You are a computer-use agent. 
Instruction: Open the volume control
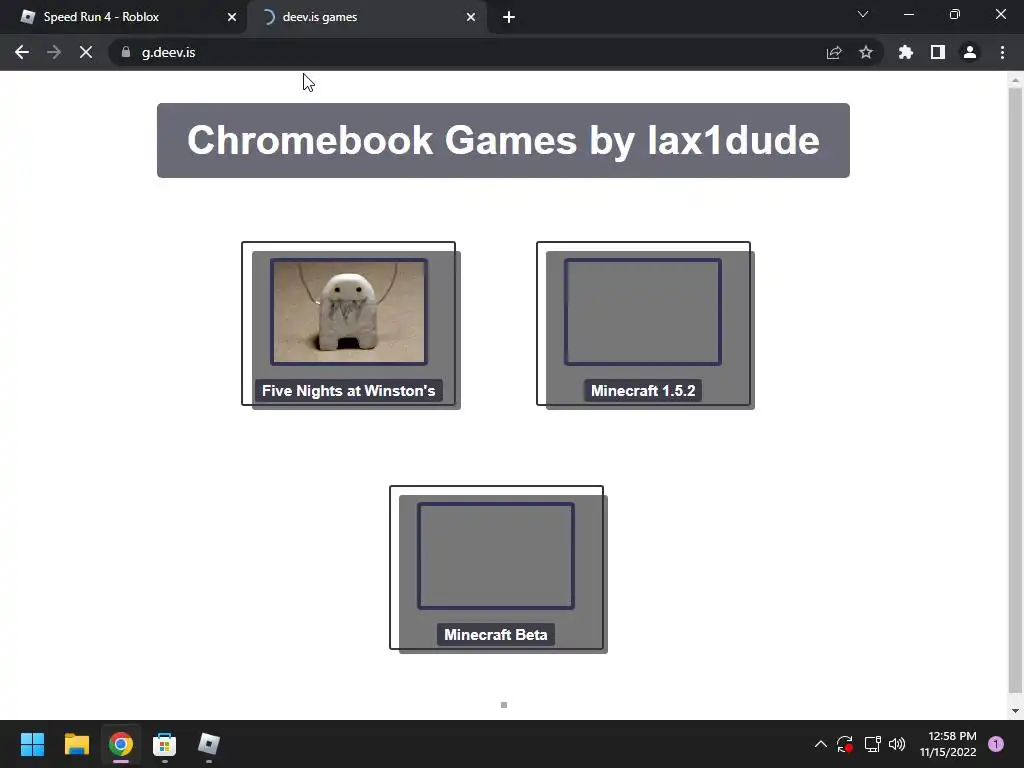[897, 744]
